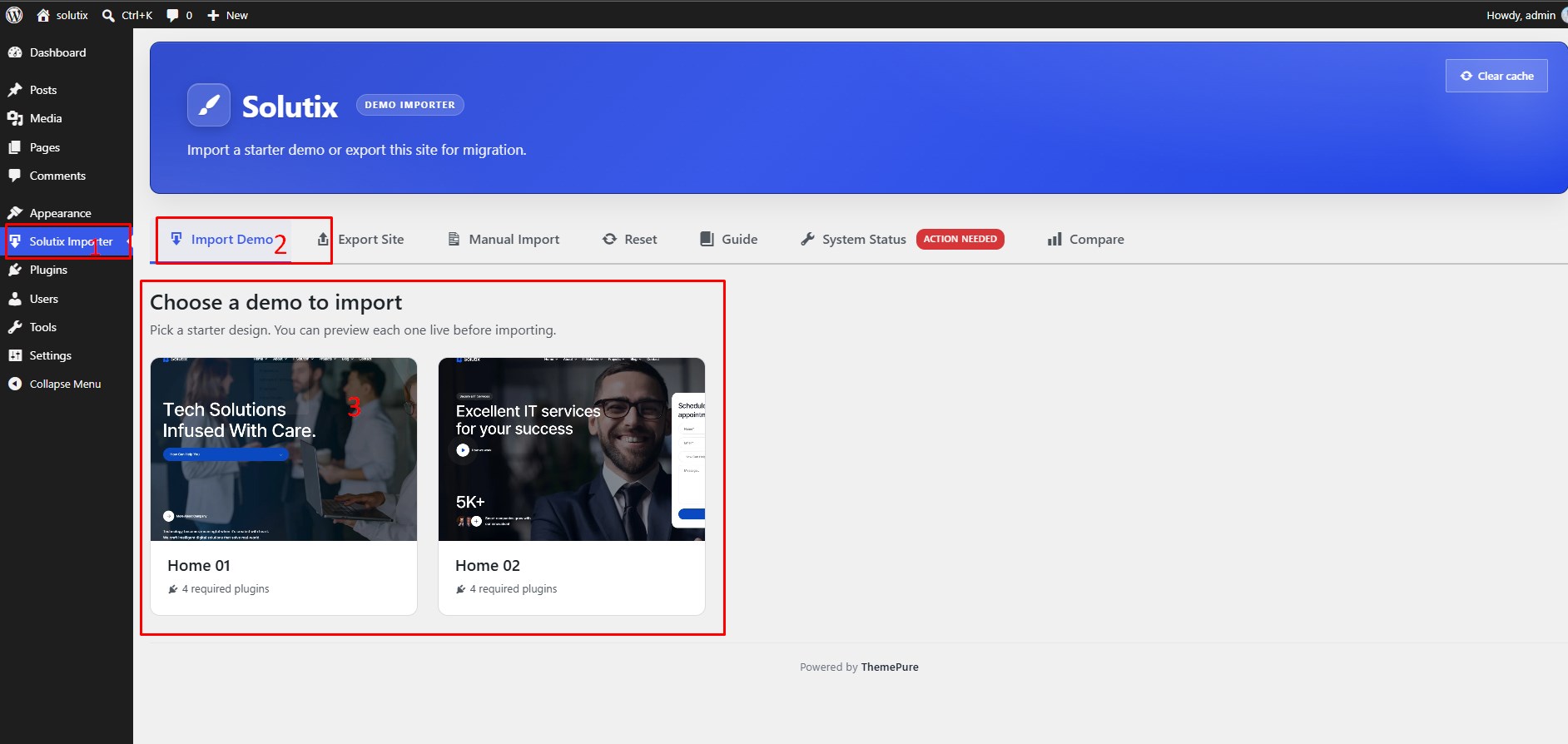The height and width of the screenshot is (744, 1568).
Task: Open Appearance in the sidebar
Action: (67, 213)
